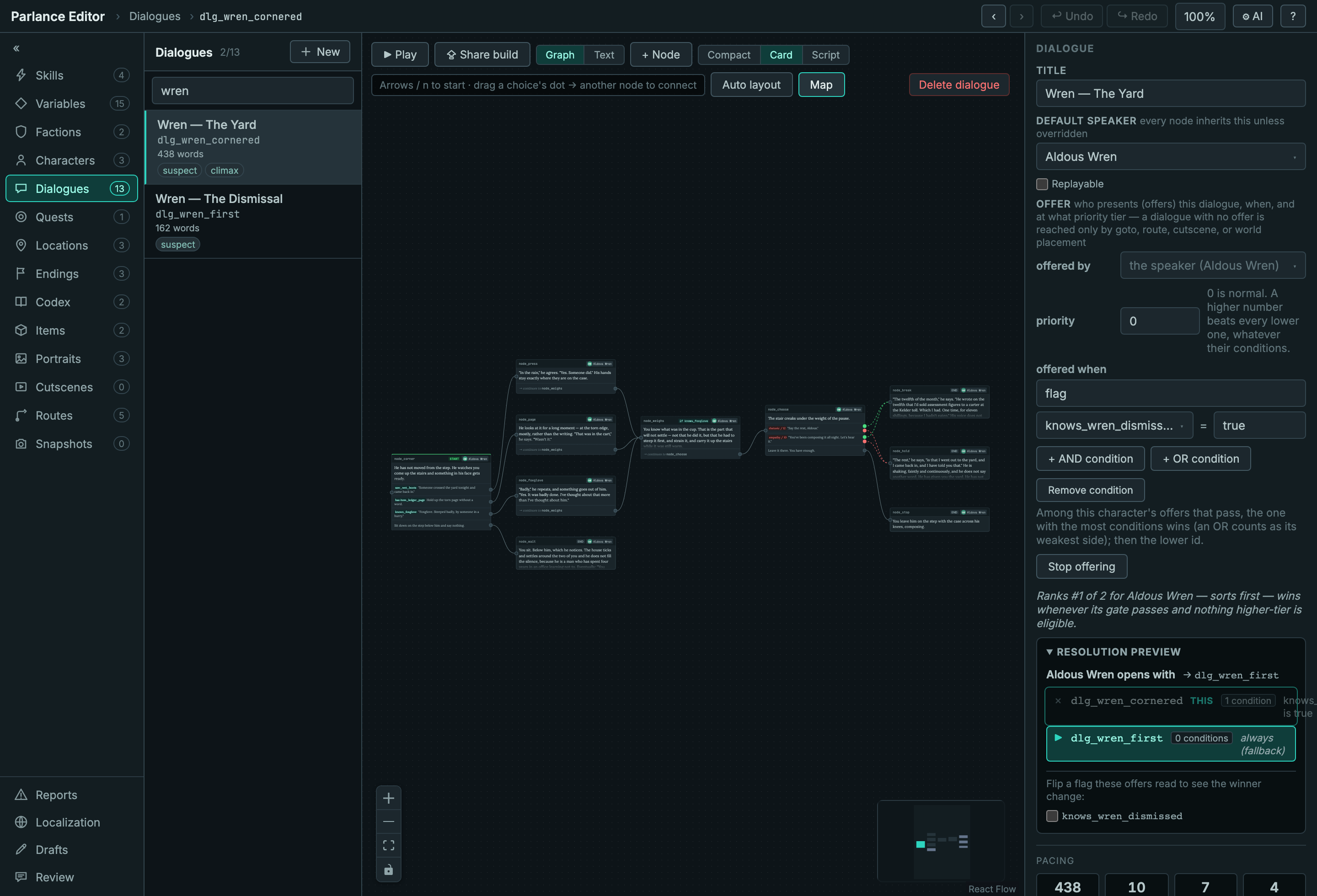Image resolution: width=1317 pixels, height=896 pixels.
Task: Switch view to Text mode
Action: (x=604, y=55)
